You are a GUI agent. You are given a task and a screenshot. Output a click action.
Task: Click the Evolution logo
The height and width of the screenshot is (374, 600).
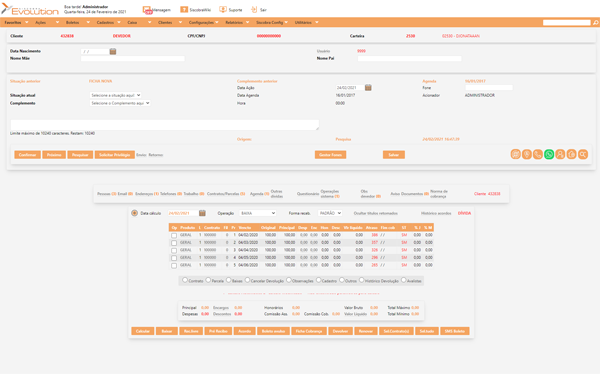(x=30, y=9)
